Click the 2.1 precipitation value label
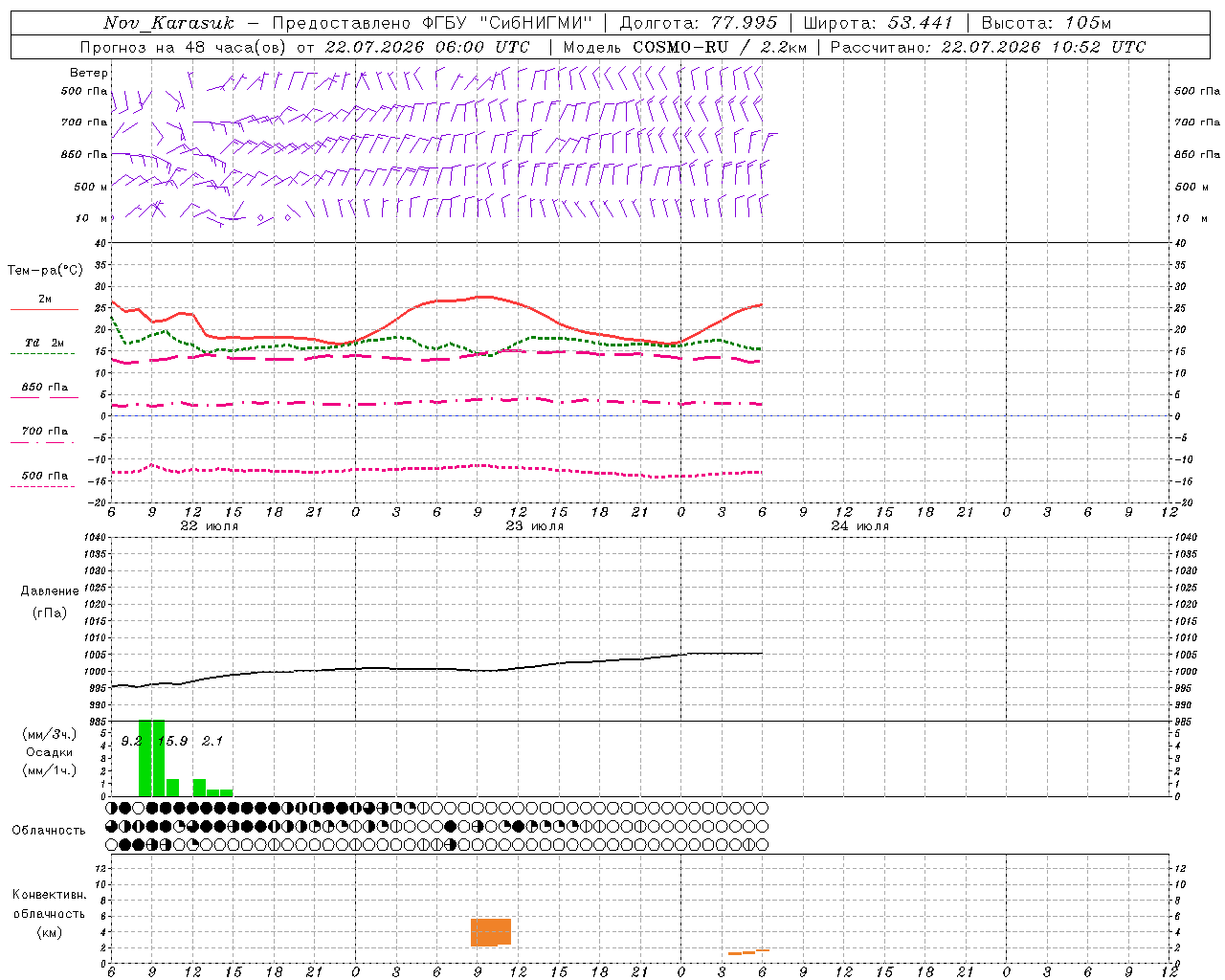1225x980 pixels. [212, 741]
